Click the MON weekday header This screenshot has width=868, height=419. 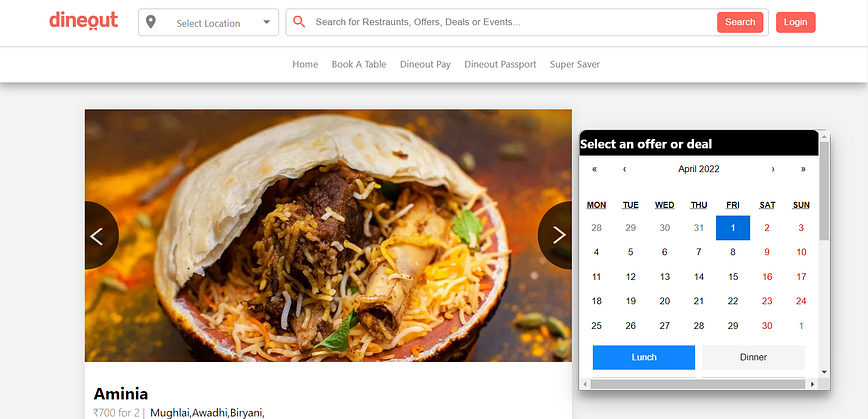[596, 205]
